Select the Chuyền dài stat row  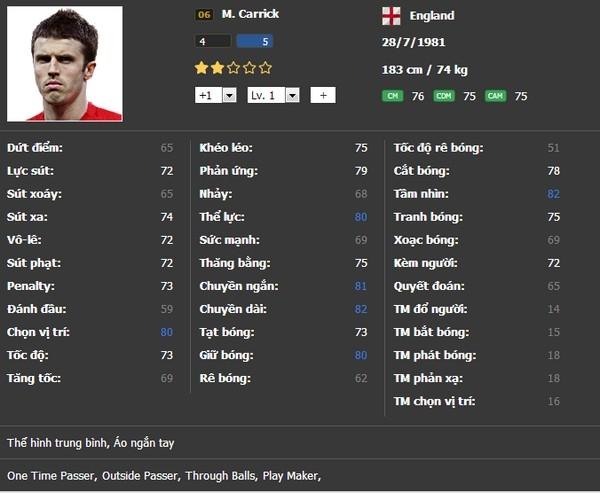[x=283, y=309]
